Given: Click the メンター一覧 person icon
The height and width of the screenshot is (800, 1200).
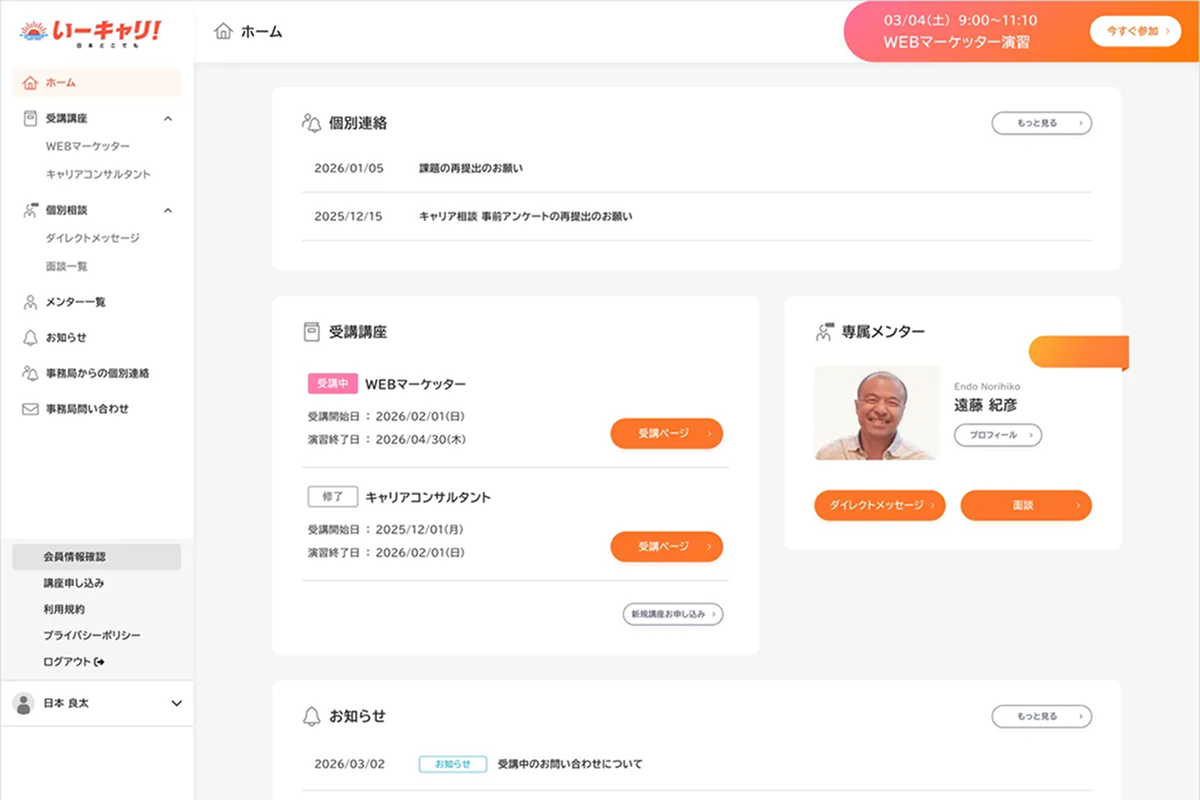Looking at the screenshot, I should [x=30, y=302].
